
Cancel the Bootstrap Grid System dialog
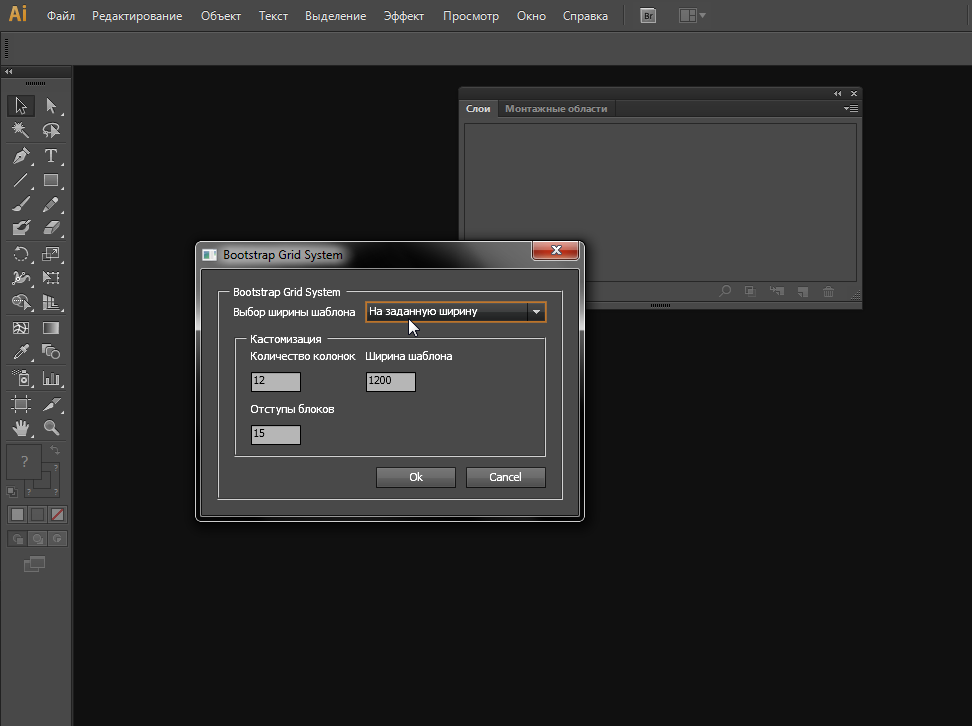pyautogui.click(x=505, y=477)
